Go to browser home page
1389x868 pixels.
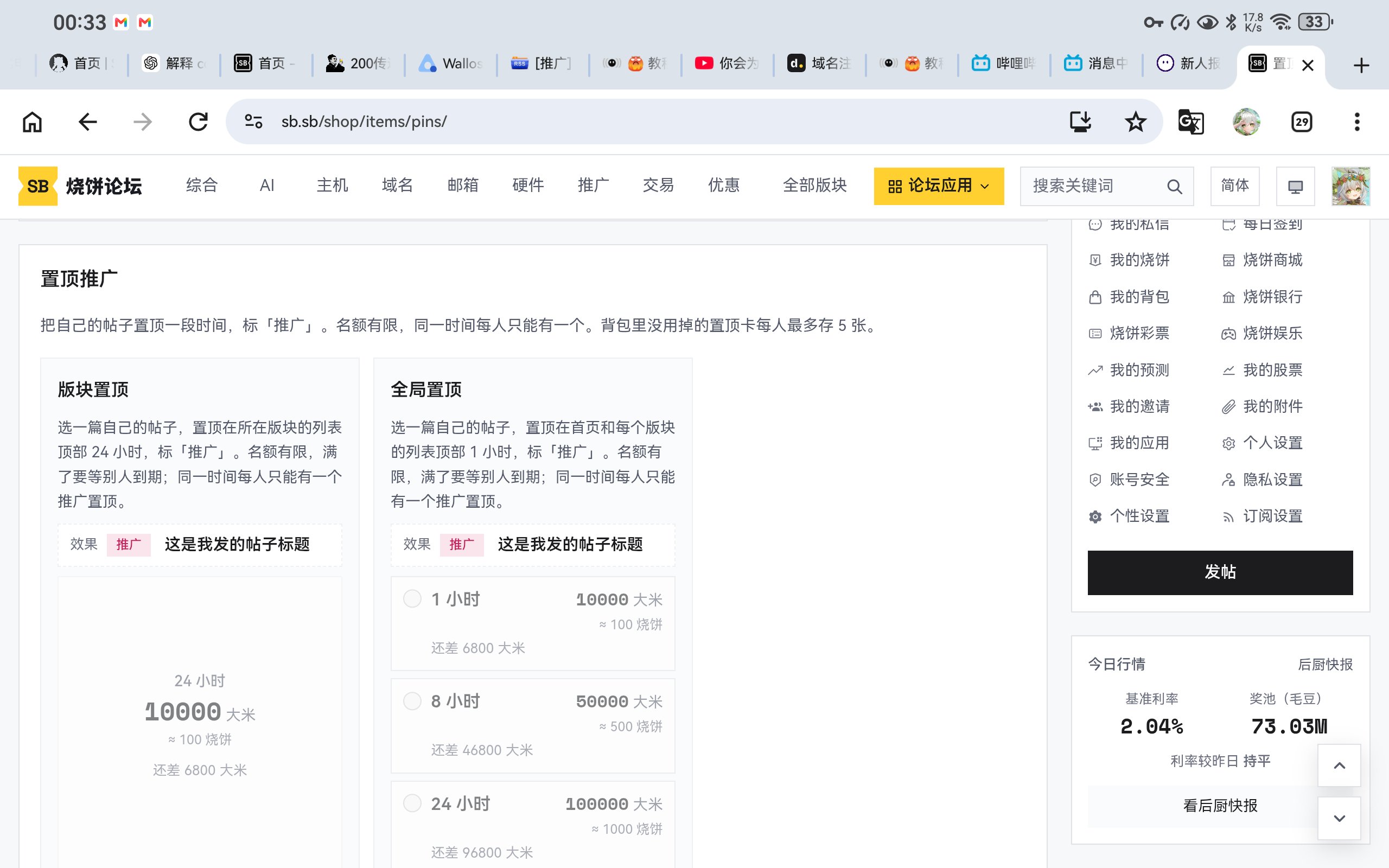[x=32, y=122]
